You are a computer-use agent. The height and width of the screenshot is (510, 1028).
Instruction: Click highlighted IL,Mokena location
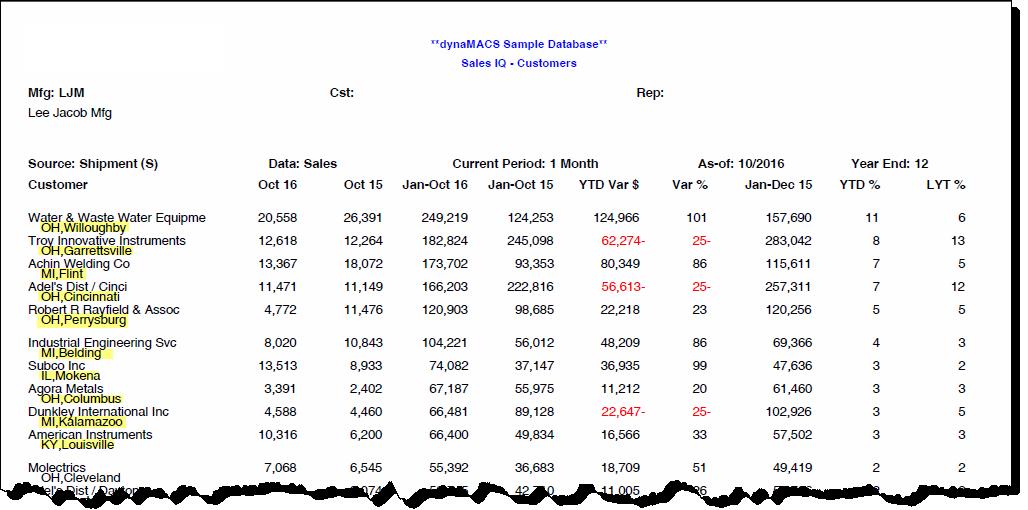[70, 376]
